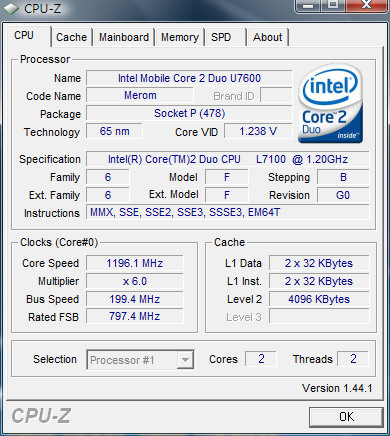Viewport: 390px width, 436px height.
Task: Switch to the Cache tab
Action: (71, 37)
